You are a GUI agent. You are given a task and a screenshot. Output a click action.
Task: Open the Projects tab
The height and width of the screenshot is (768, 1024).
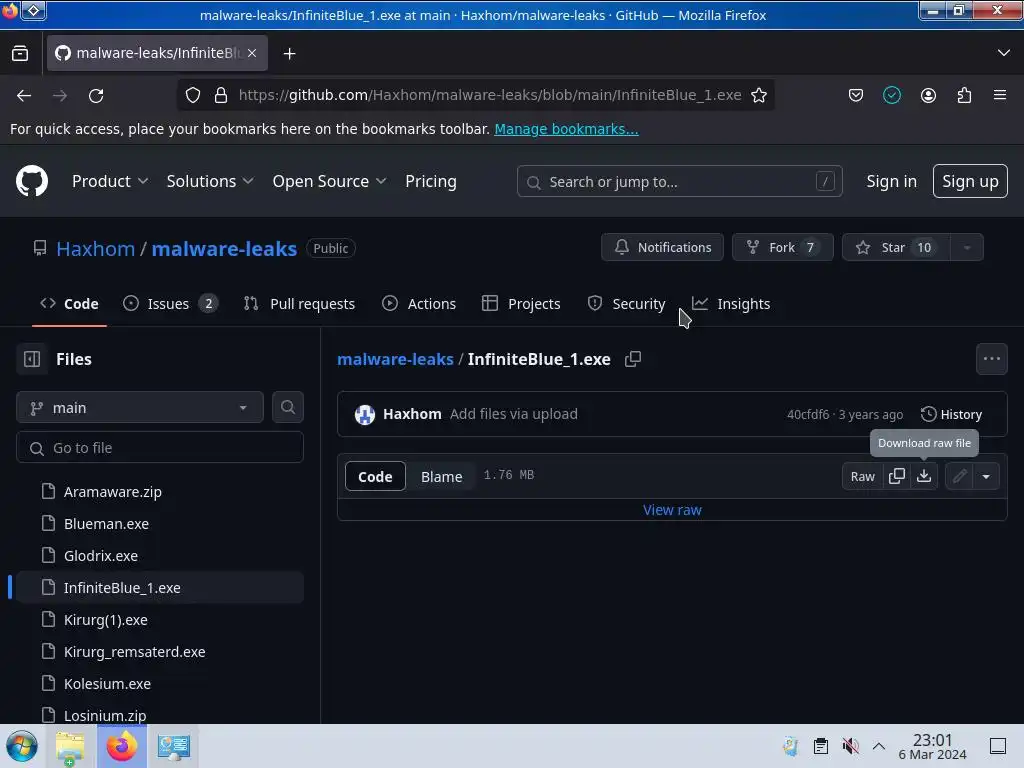pyautogui.click(x=521, y=304)
